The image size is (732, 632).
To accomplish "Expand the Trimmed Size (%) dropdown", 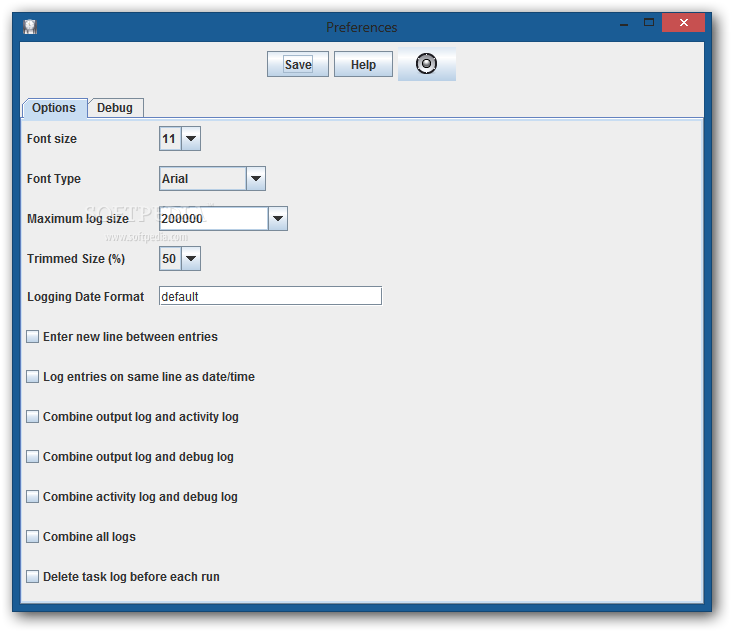I will point(191,259).
